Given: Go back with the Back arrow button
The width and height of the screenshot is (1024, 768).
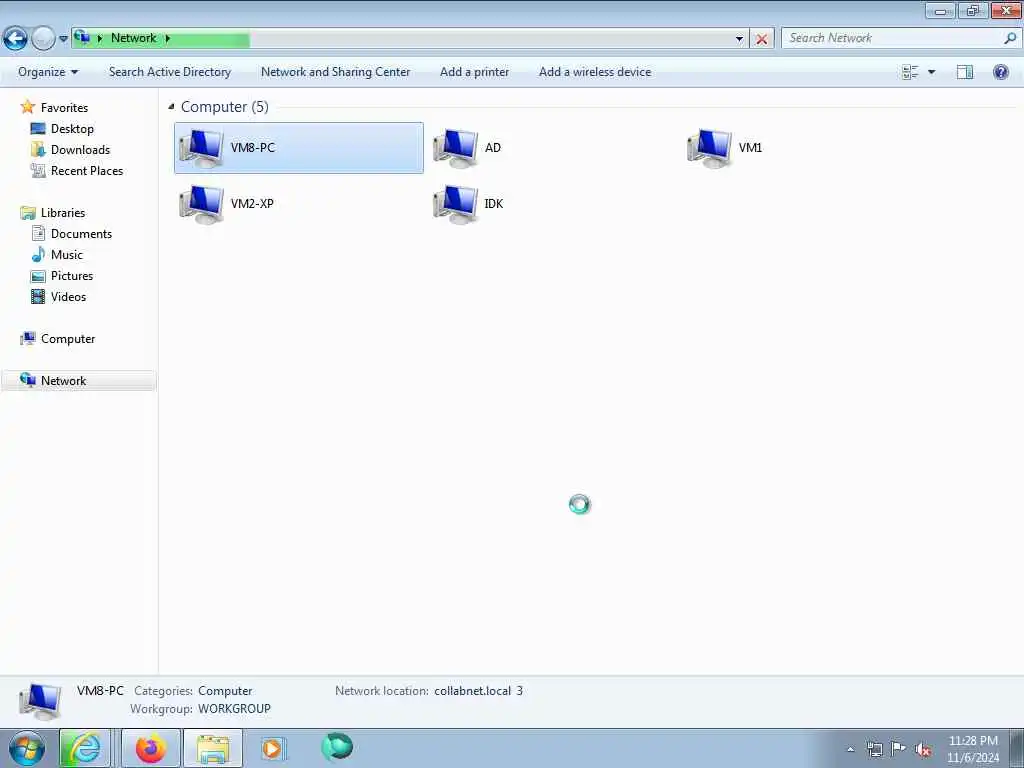Looking at the screenshot, I should click(15, 39).
